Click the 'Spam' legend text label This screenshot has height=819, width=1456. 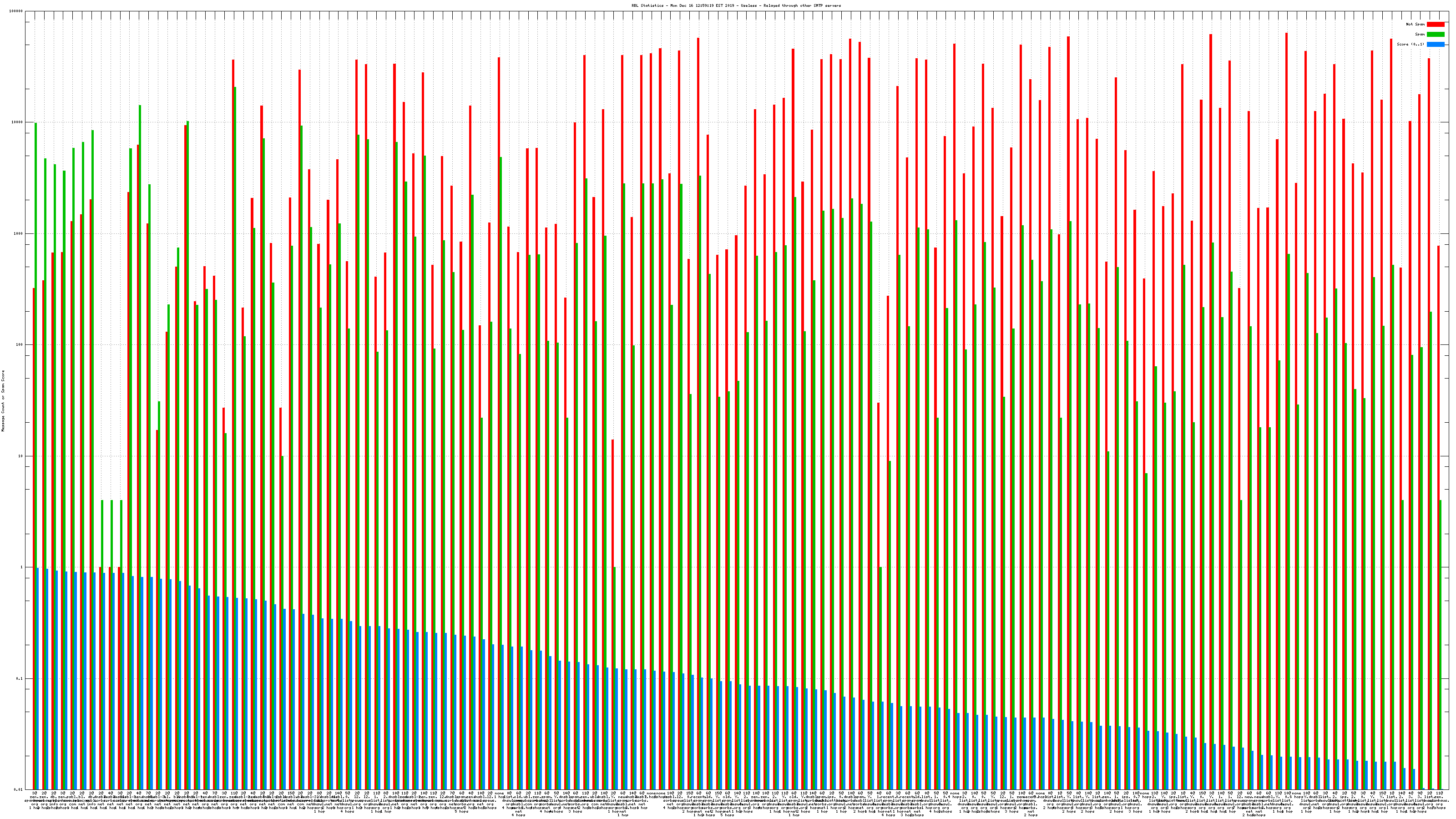[x=1420, y=35]
